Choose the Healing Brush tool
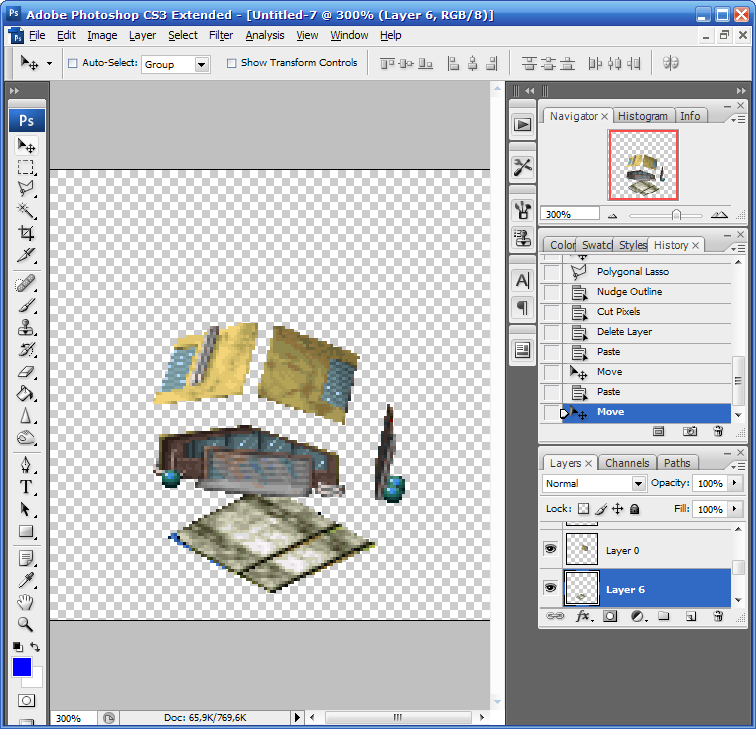The height and width of the screenshot is (729, 756). [26, 284]
